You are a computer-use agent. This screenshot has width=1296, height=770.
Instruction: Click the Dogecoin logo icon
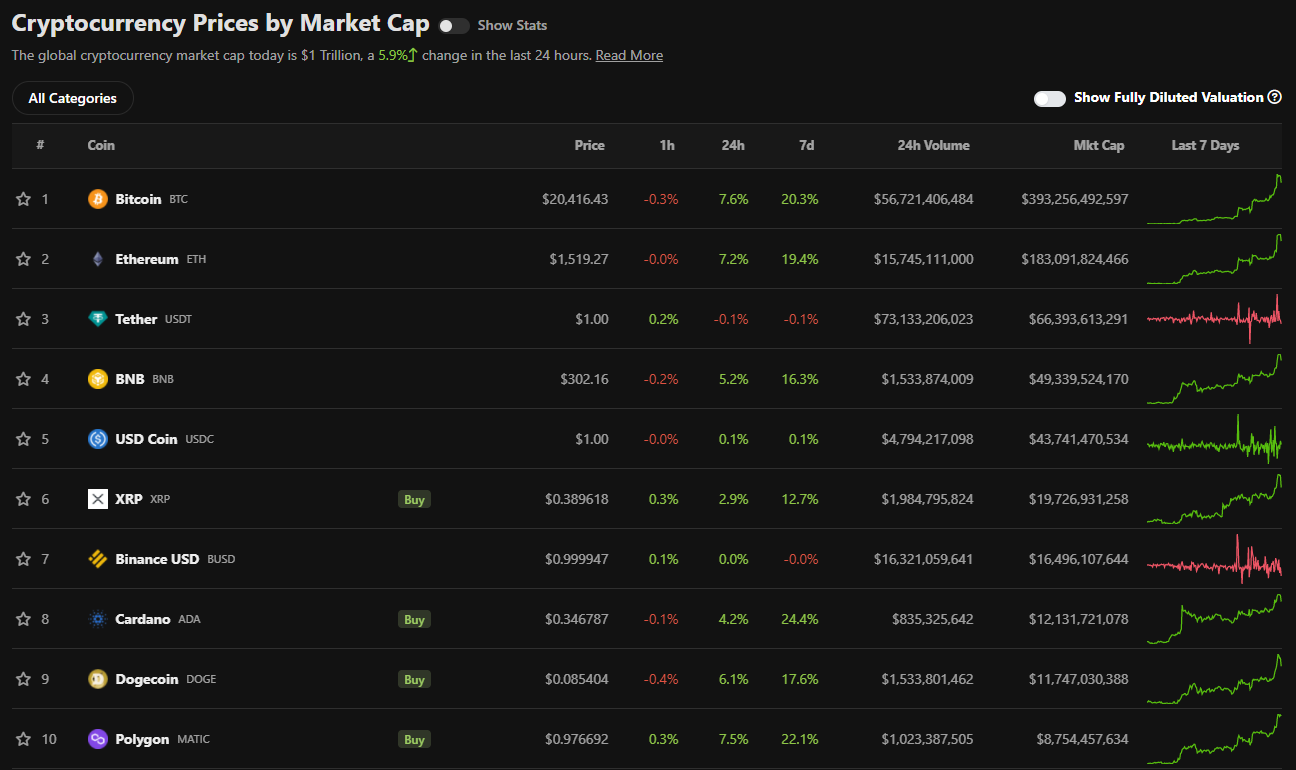click(98, 679)
